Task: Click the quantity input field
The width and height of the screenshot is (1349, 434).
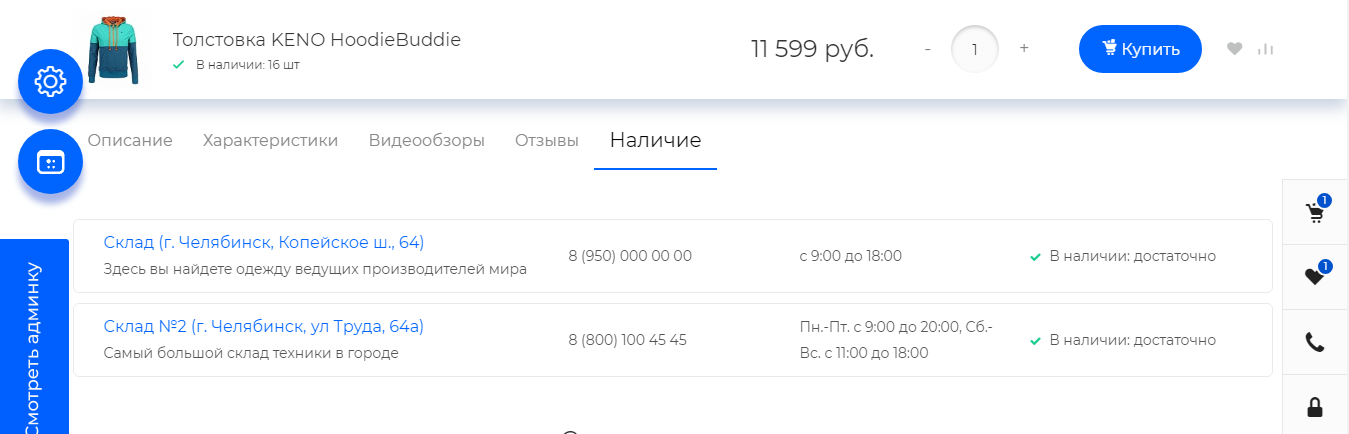Action: [x=975, y=49]
